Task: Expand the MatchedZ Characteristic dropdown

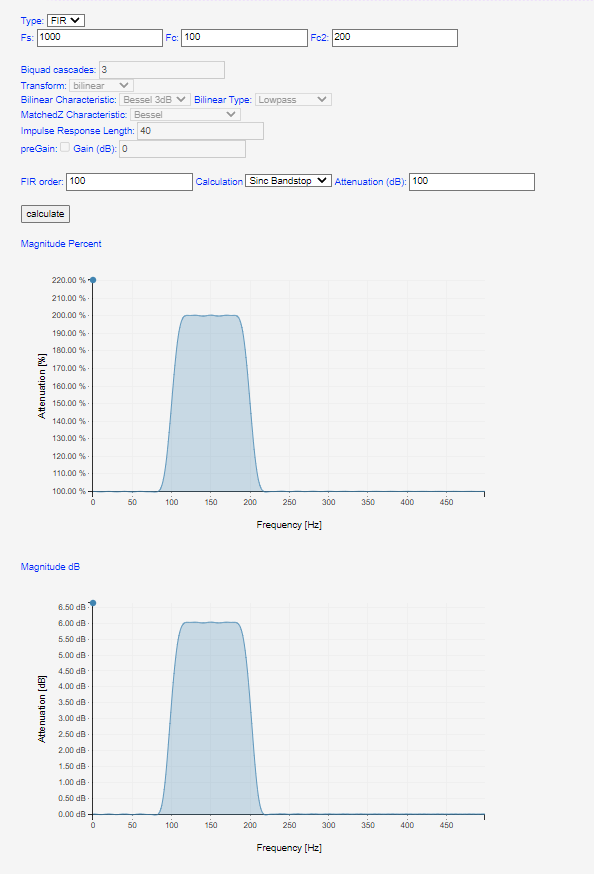Action: pos(185,115)
